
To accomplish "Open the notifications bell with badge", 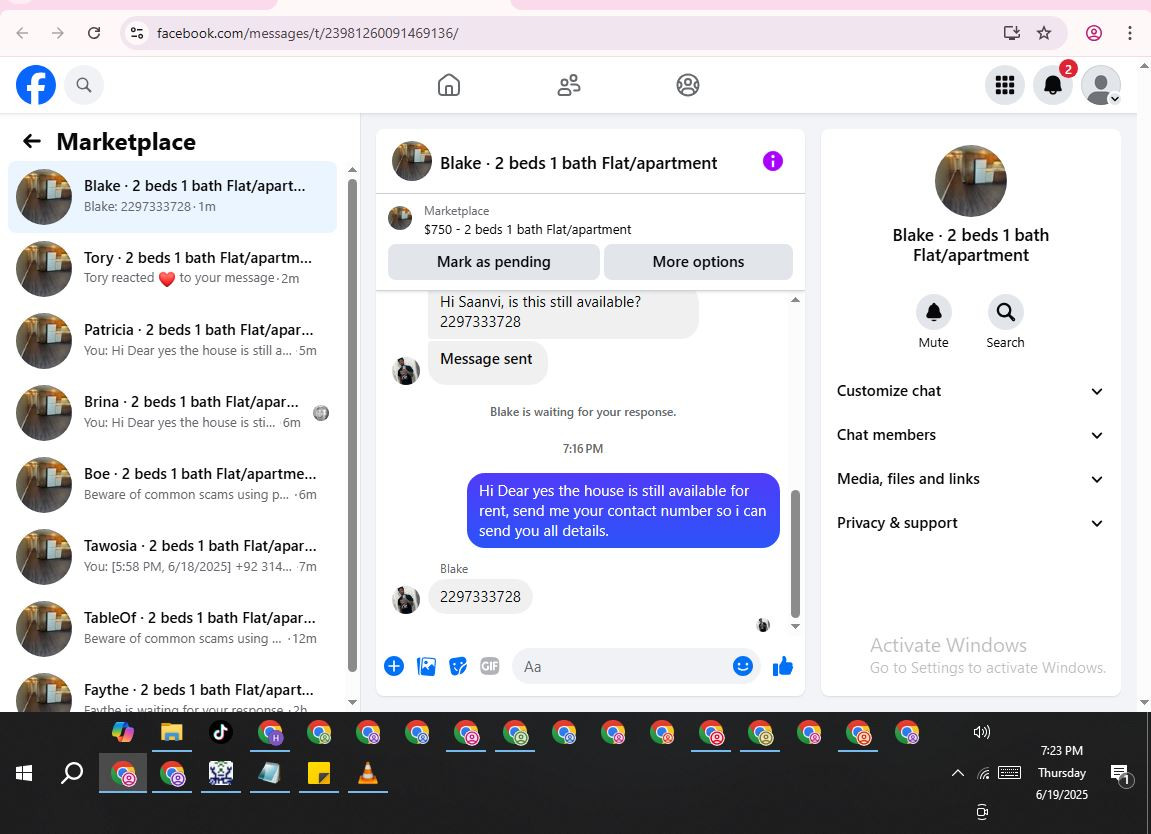I will (x=1053, y=85).
